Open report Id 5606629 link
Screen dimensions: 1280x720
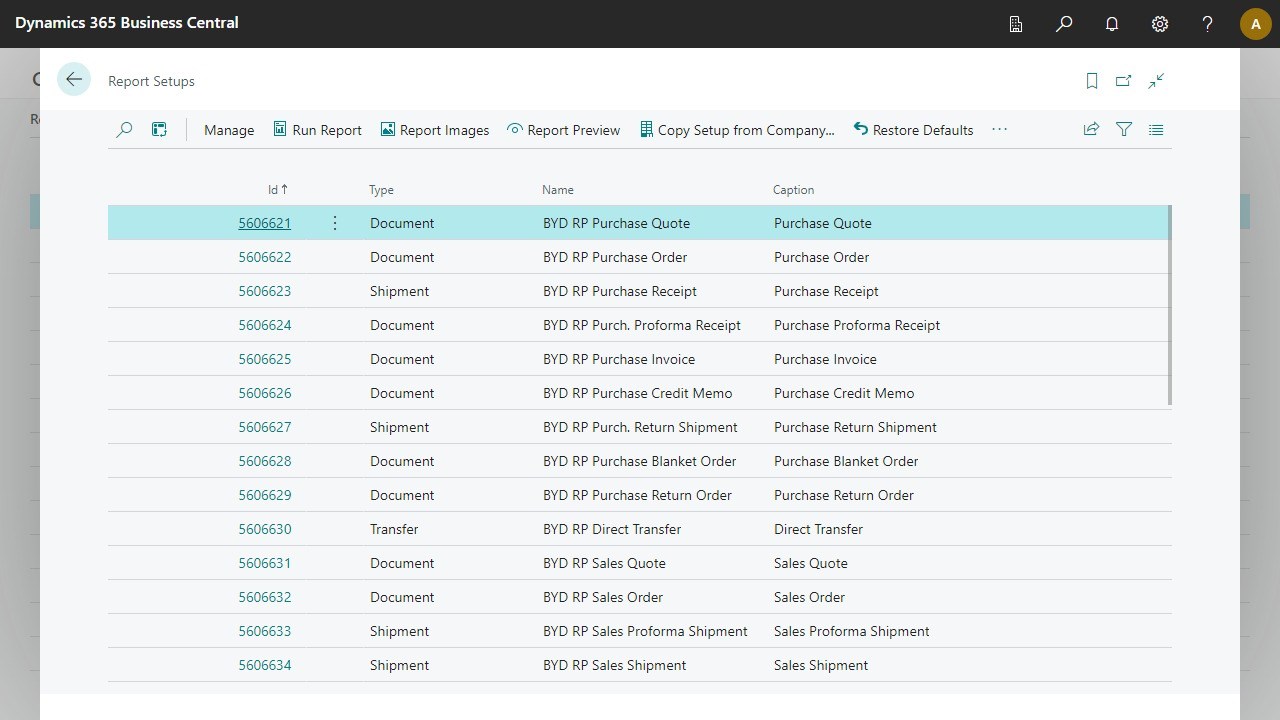264,495
